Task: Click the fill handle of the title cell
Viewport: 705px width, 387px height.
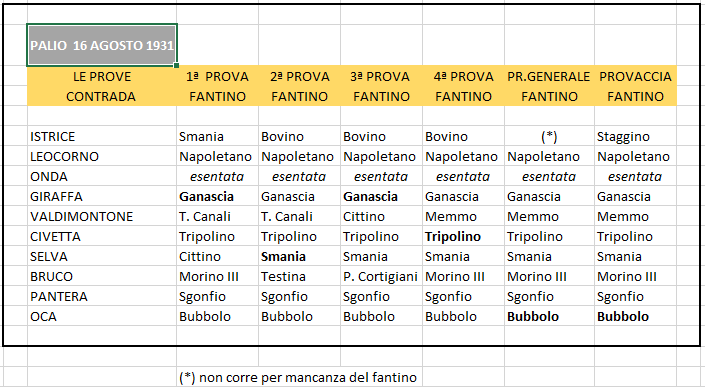Action: (176, 65)
